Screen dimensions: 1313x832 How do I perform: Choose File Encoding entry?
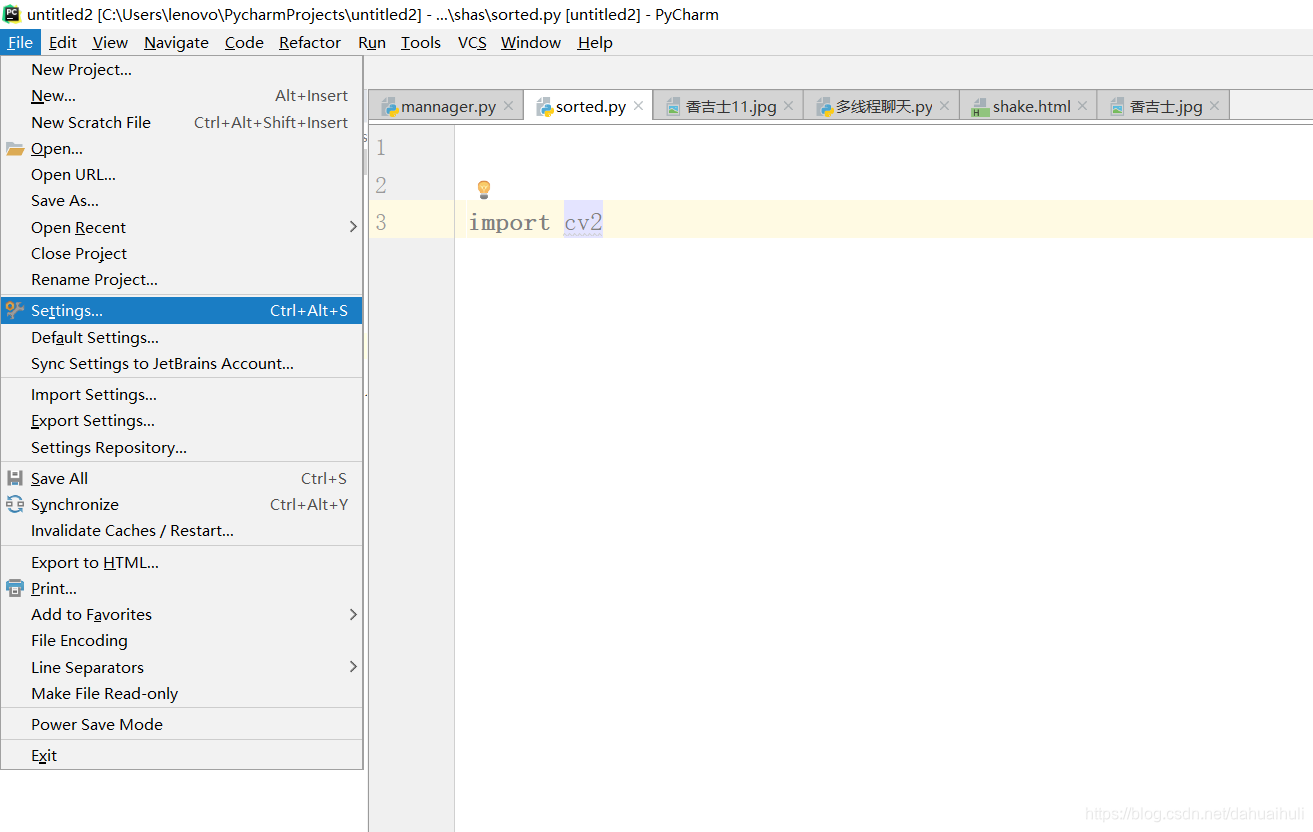(181, 640)
